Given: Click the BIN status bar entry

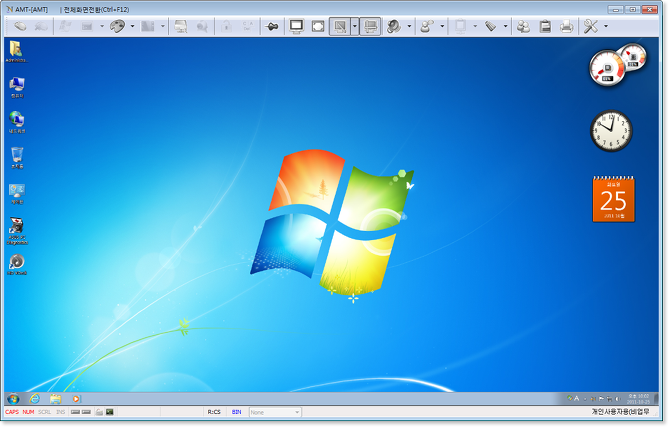Looking at the screenshot, I should click(x=236, y=412).
